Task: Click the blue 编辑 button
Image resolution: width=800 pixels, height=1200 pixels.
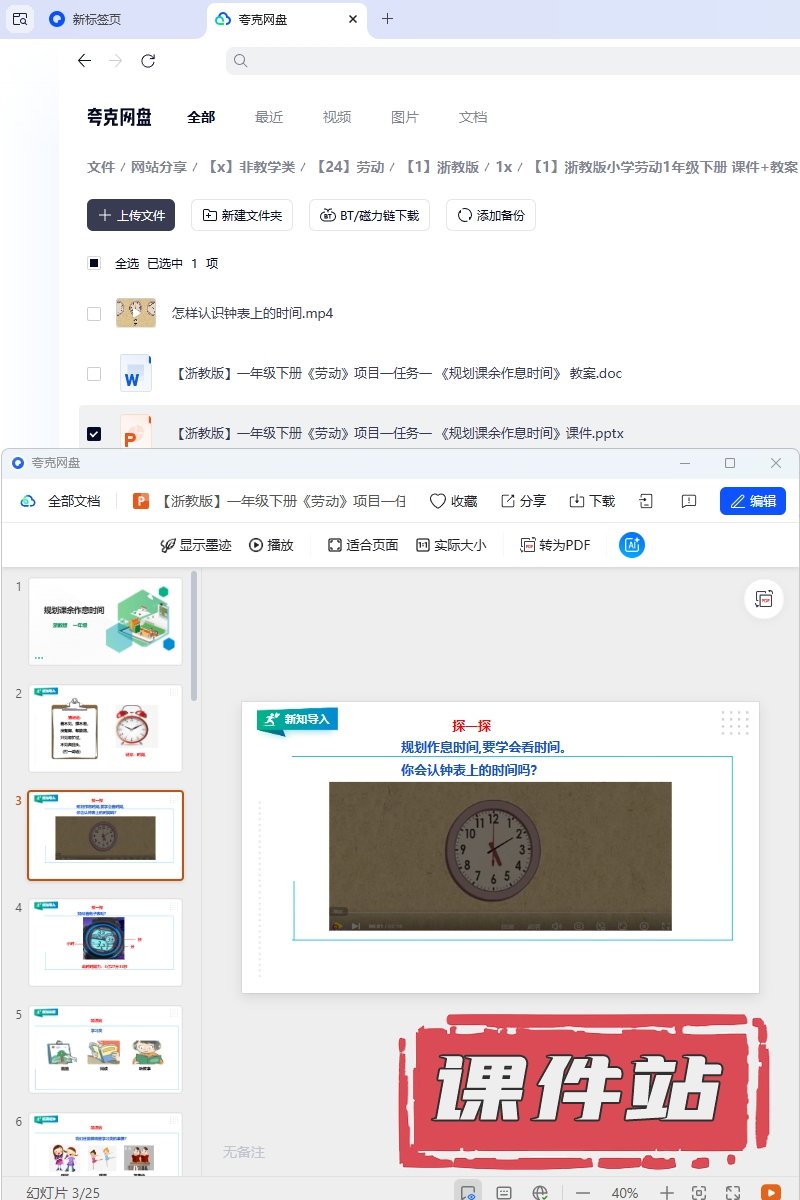Action: click(x=752, y=501)
